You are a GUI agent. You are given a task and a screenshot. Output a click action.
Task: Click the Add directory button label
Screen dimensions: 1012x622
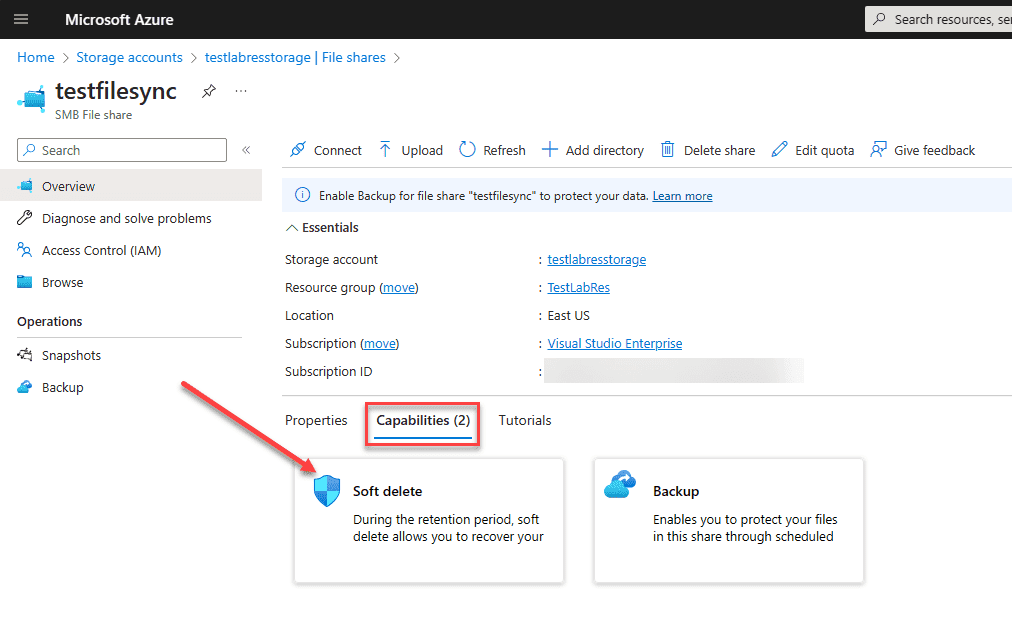tap(605, 150)
